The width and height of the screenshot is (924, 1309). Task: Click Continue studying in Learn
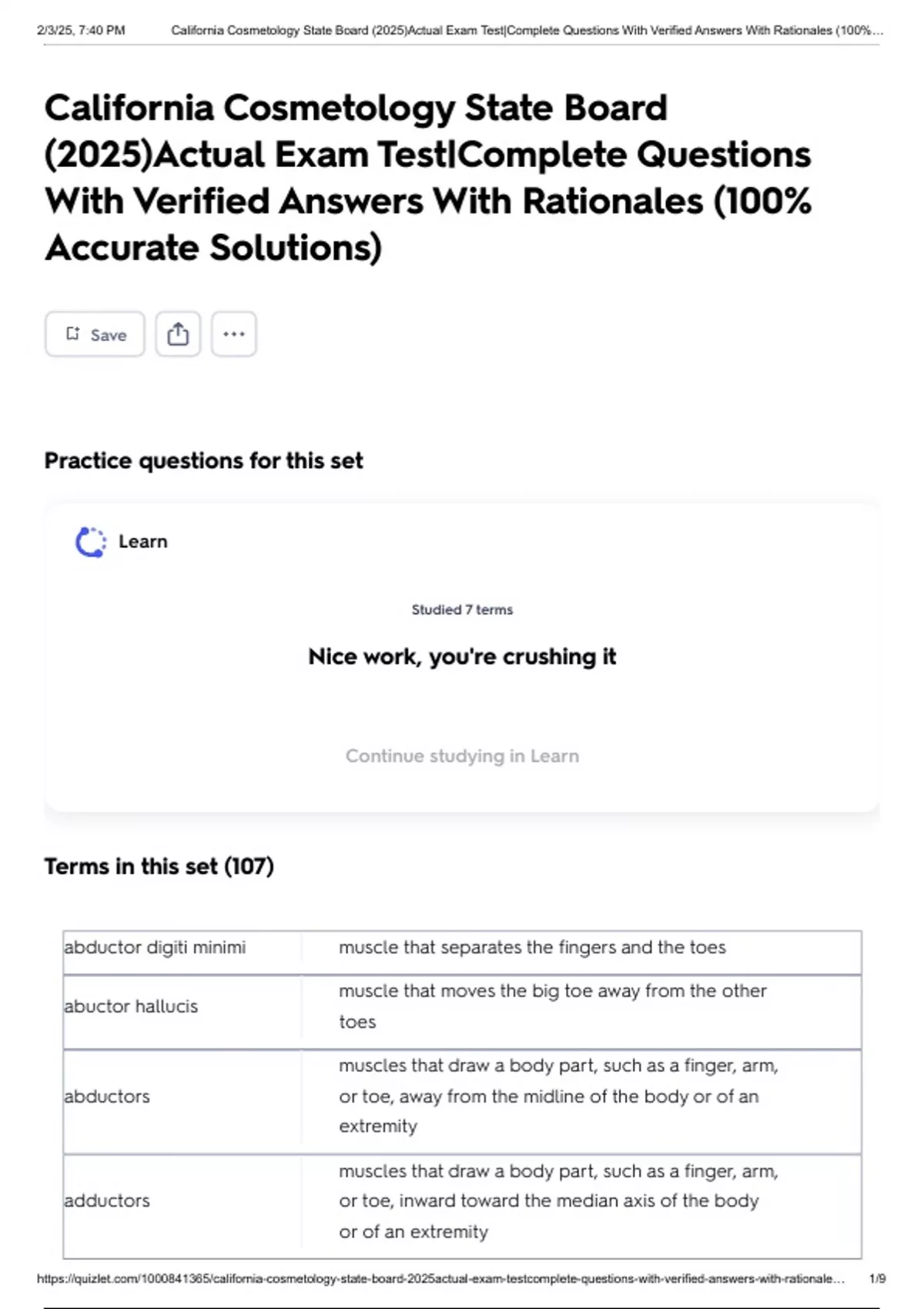click(x=462, y=756)
